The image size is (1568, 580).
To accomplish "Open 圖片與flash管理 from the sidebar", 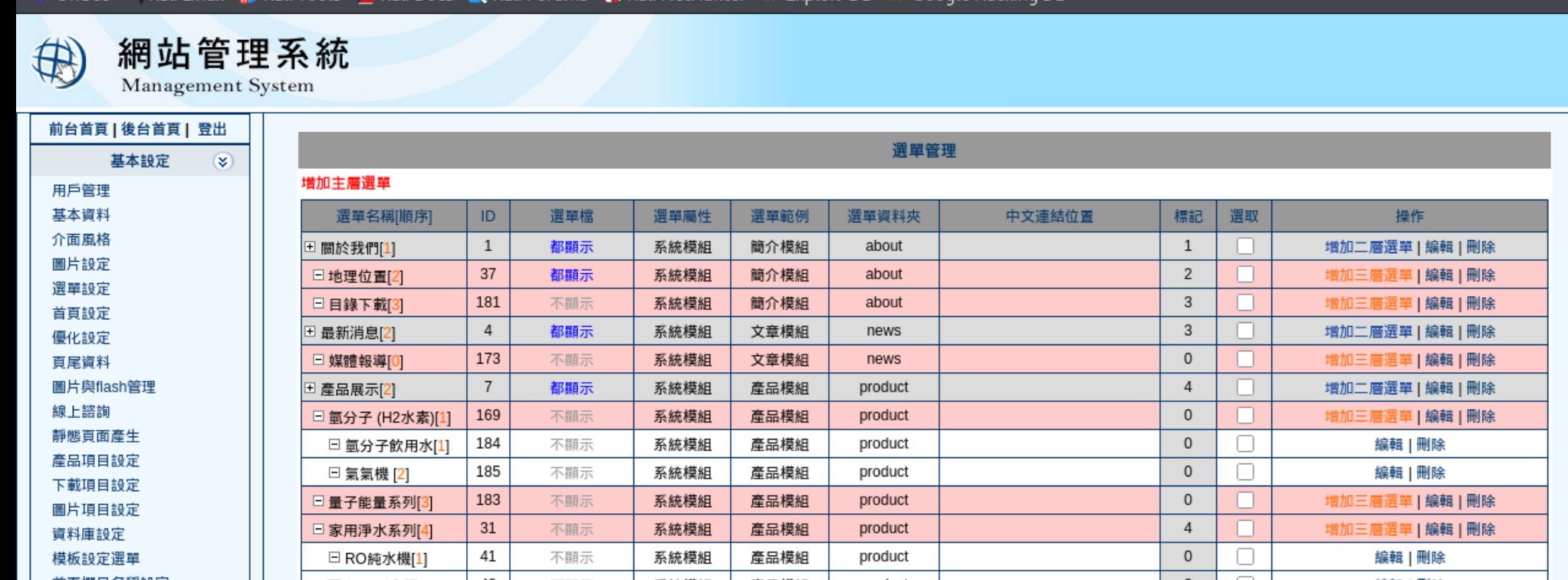I will point(104,387).
